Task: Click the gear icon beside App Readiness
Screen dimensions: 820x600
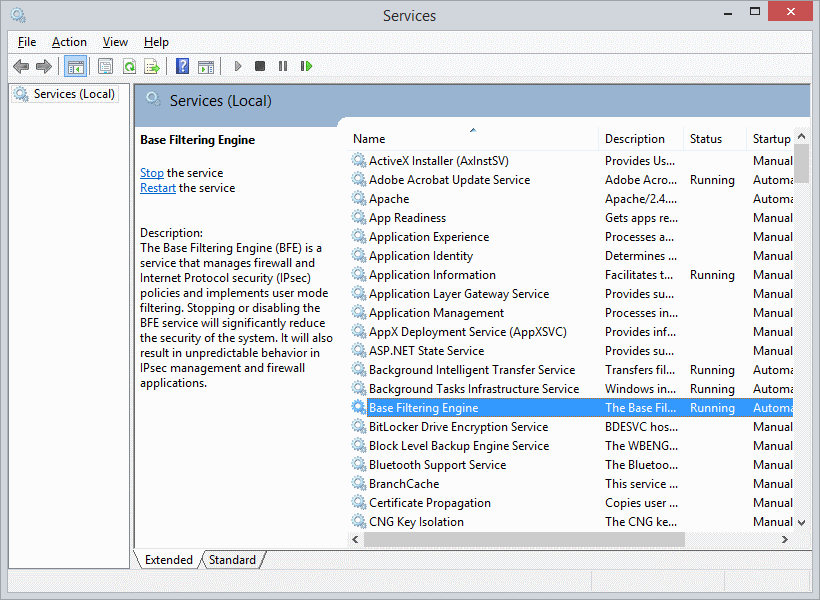Action: point(358,217)
